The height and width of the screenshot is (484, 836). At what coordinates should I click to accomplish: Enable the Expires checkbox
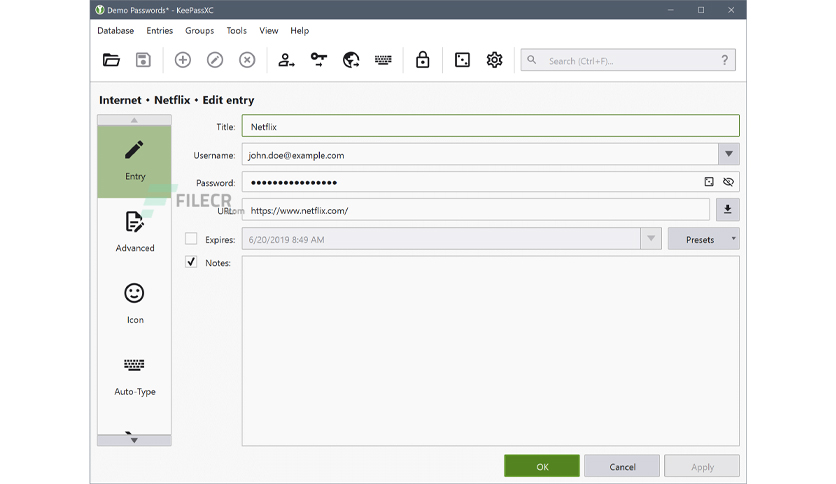coord(191,239)
